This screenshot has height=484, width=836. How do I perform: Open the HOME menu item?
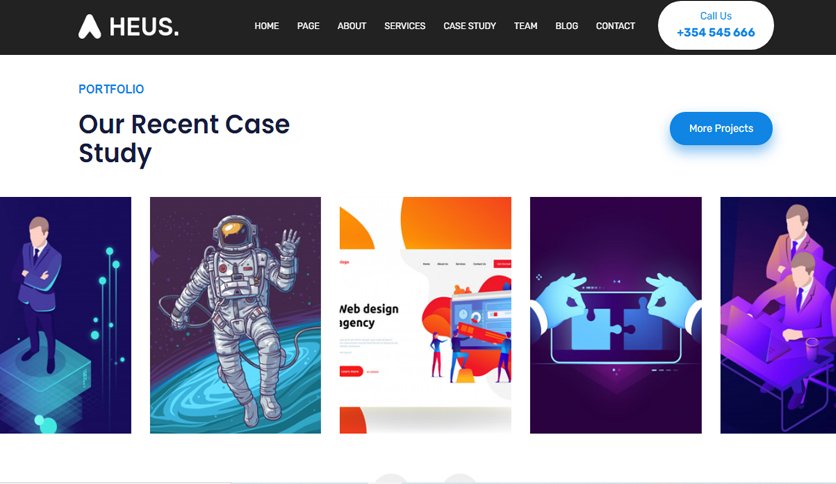pos(267,26)
